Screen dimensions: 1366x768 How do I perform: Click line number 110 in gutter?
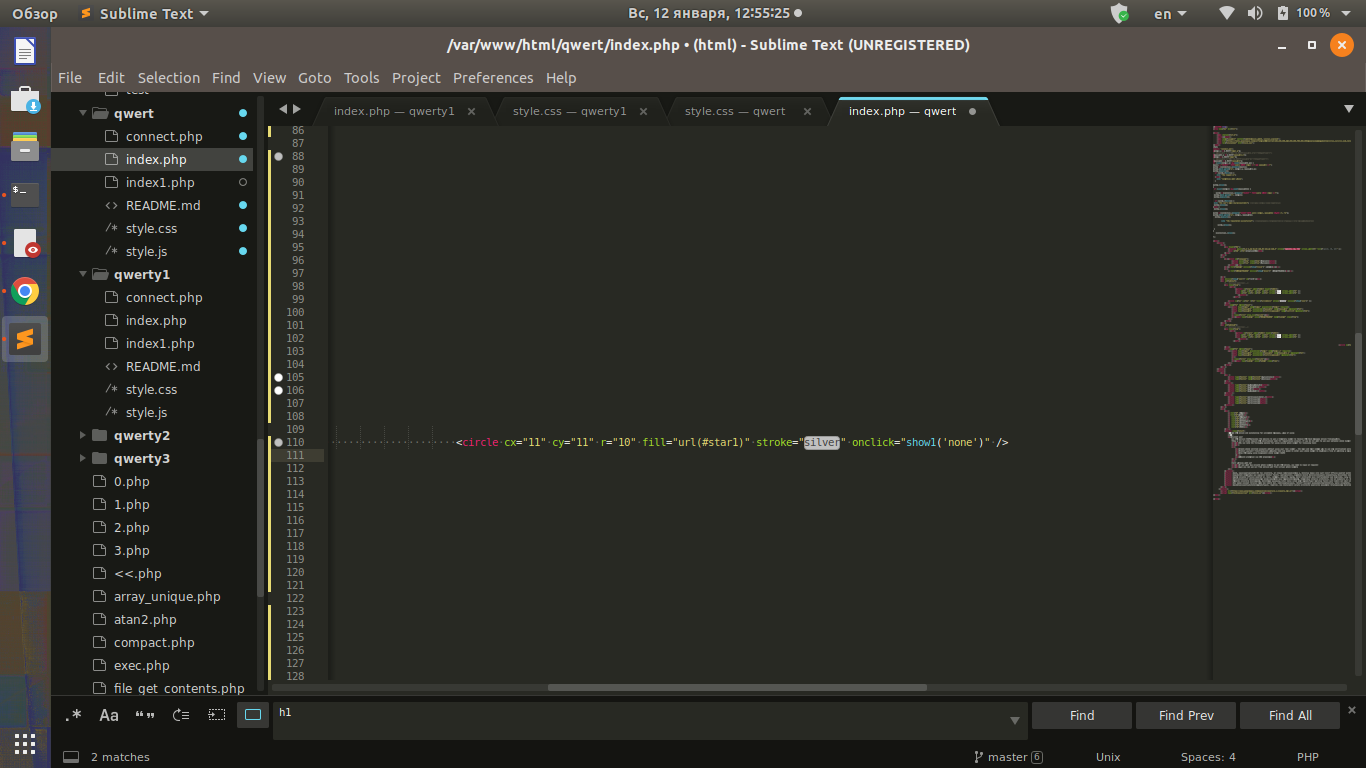coord(295,442)
